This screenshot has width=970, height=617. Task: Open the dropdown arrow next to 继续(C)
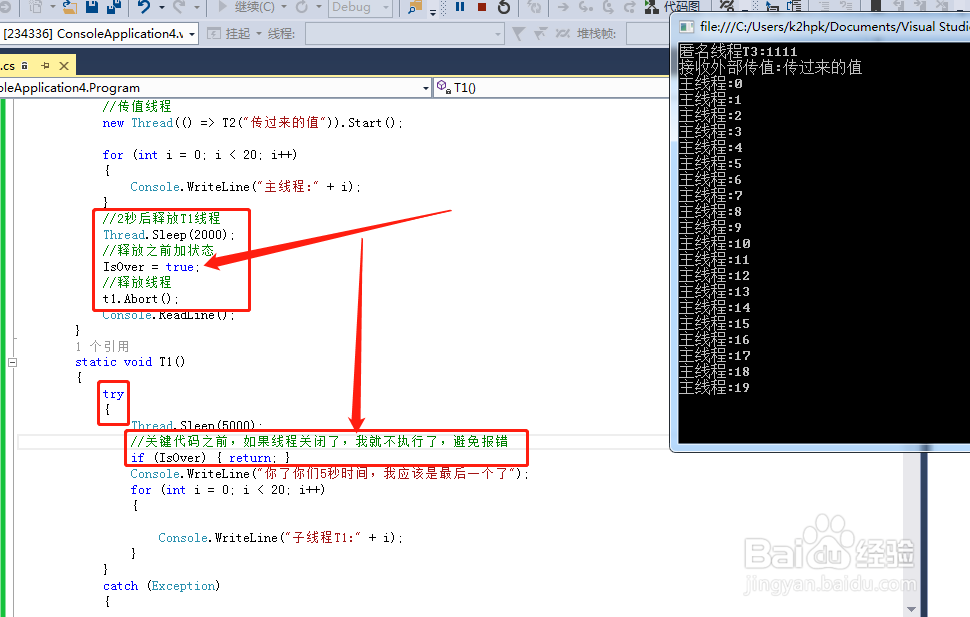[x=284, y=7]
